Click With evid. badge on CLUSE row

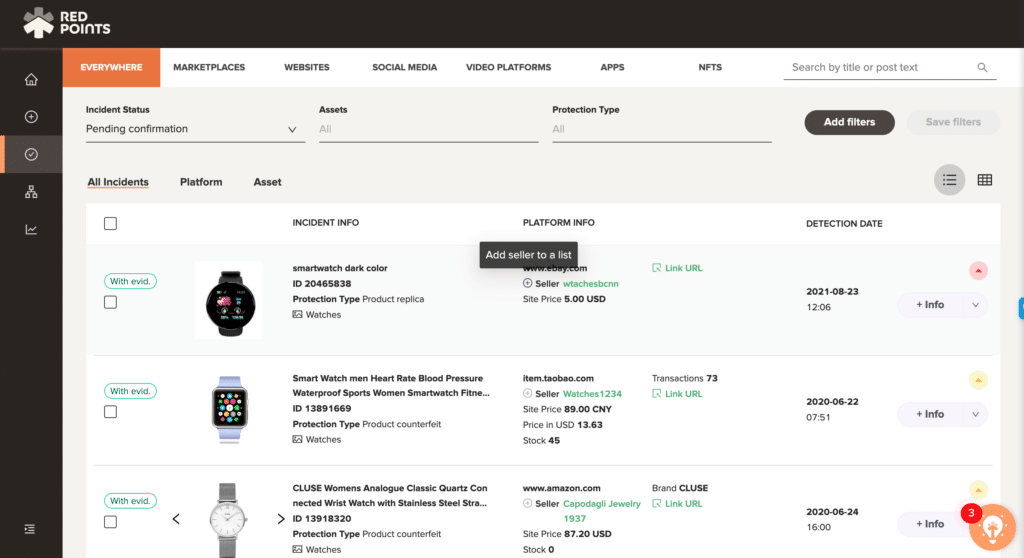point(130,501)
